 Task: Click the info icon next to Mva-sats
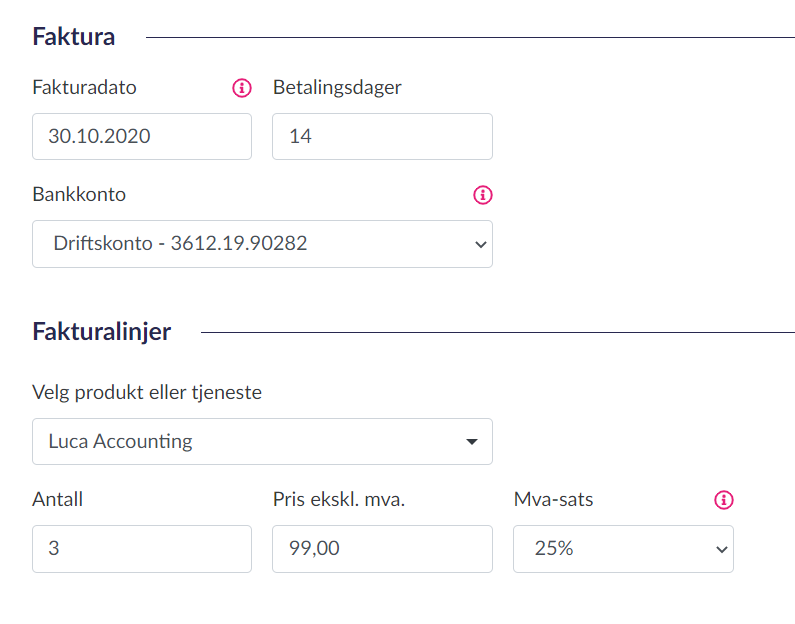724,500
